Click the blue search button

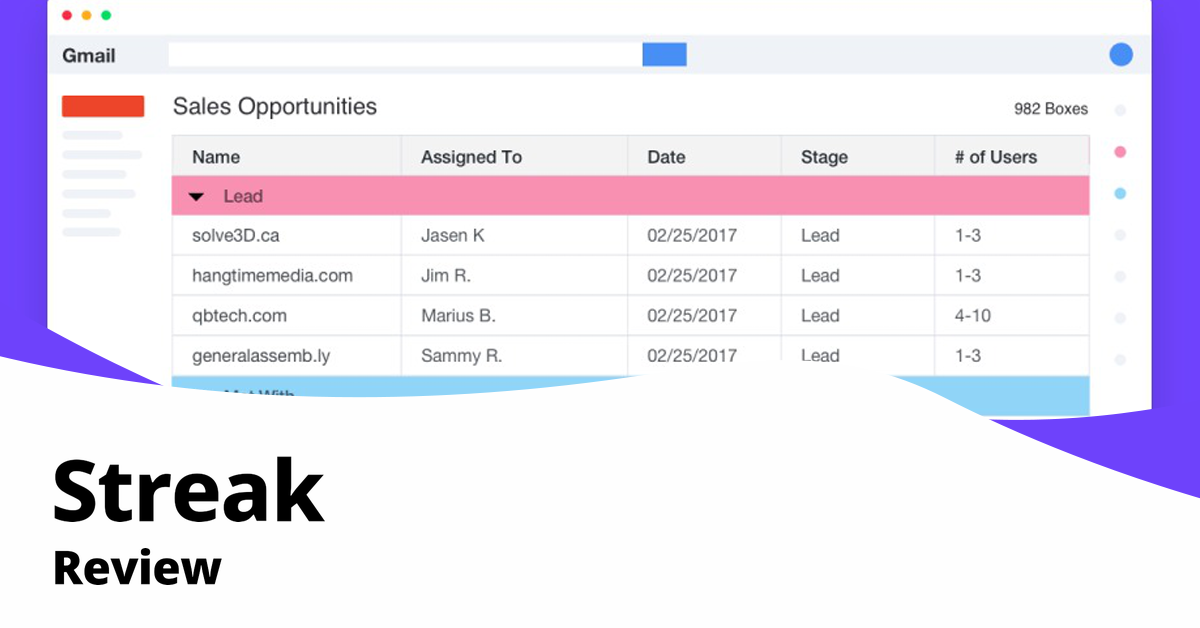664,54
